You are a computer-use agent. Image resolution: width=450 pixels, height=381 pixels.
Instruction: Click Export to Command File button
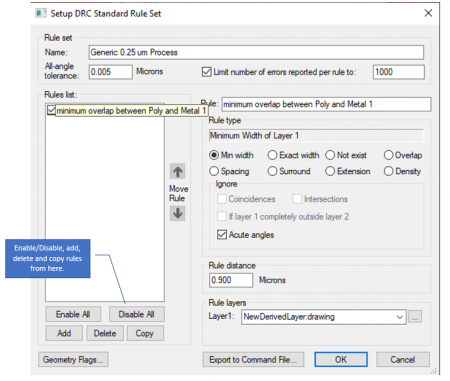(253, 360)
